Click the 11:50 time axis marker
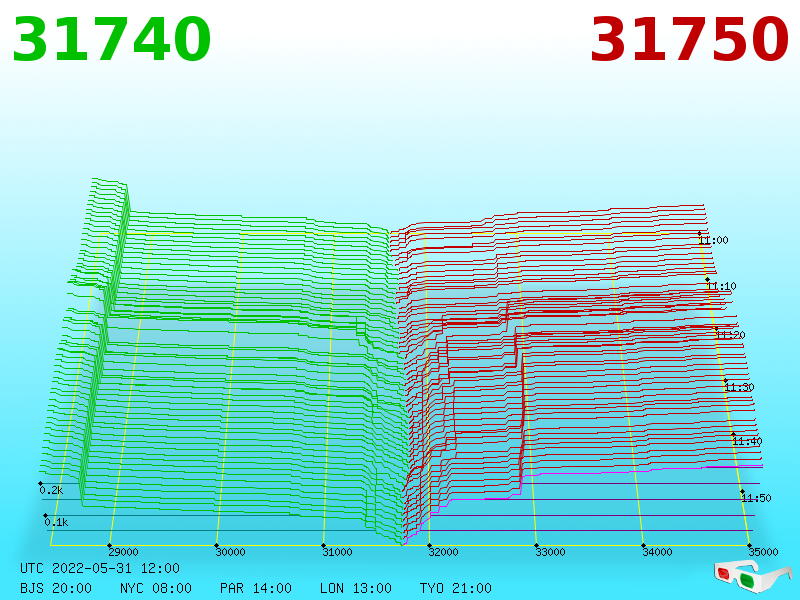 [x=756, y=497]
